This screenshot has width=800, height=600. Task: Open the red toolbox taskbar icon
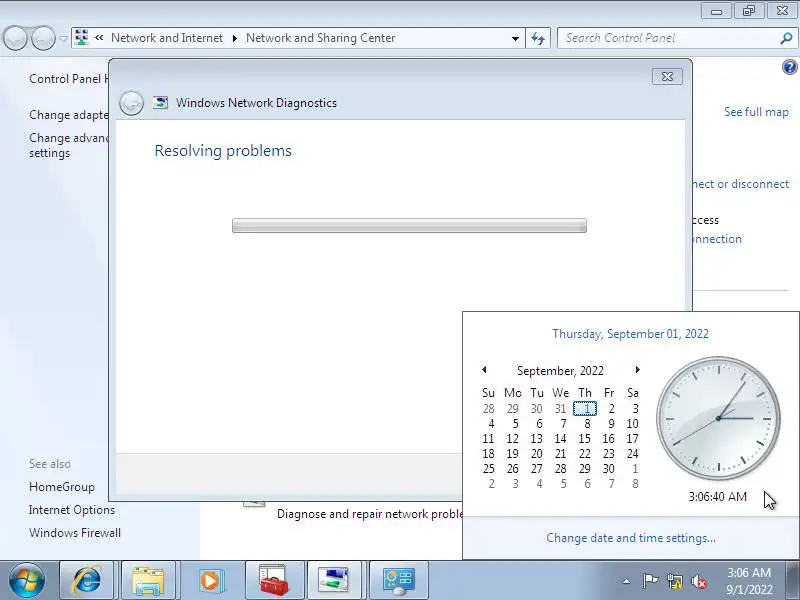click(x=274, y=581)
